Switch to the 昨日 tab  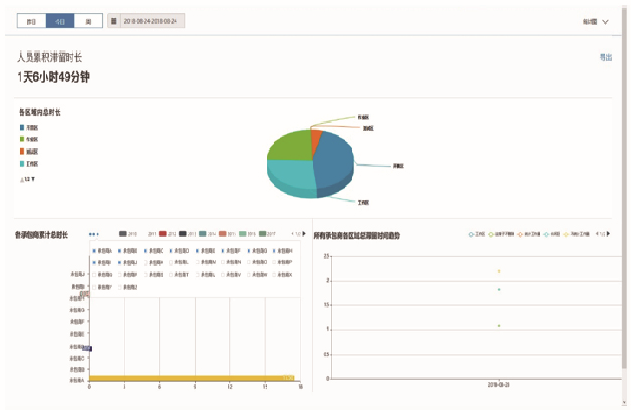[x=31, y=20]
